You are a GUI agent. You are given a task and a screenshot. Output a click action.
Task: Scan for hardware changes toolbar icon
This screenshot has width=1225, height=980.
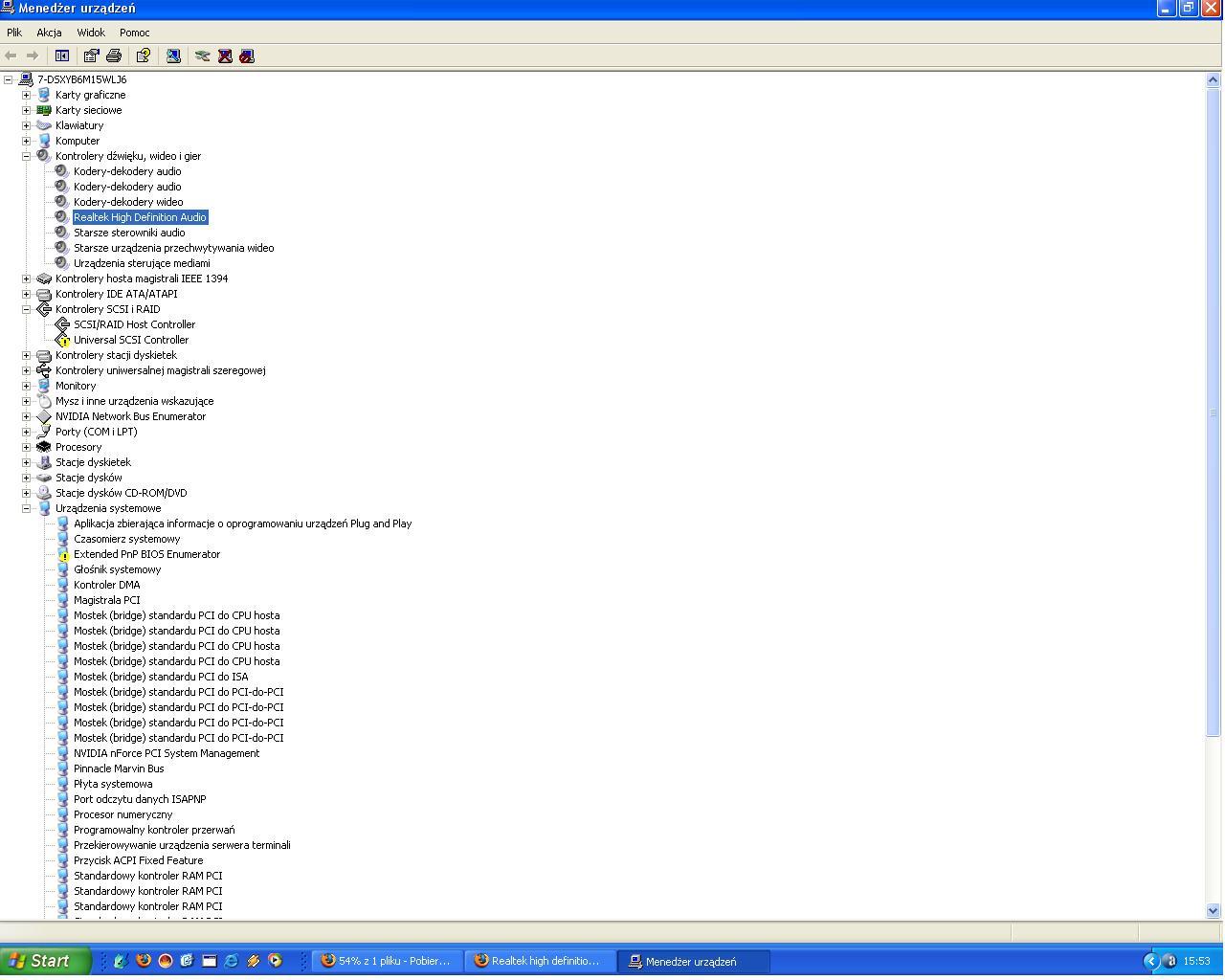[x=173, y=56]
